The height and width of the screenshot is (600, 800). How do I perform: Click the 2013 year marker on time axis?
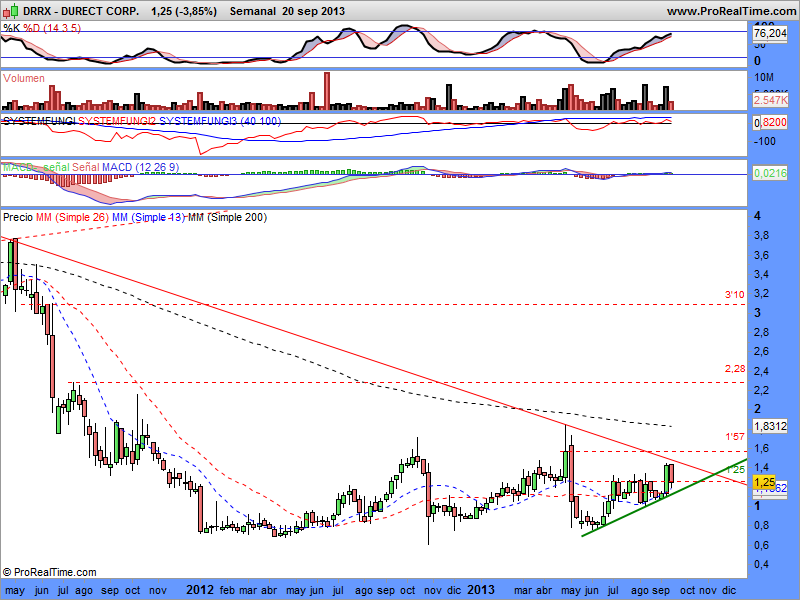481,590
